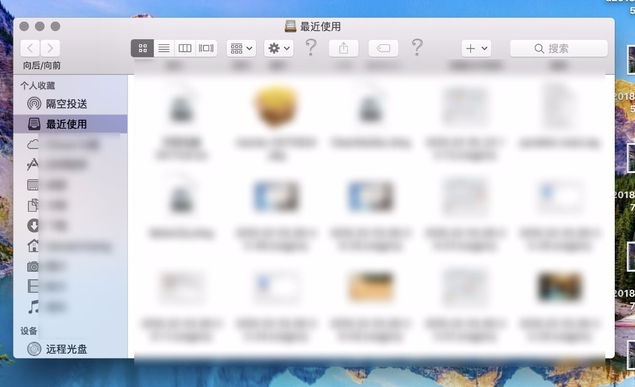Viewport: 635px width, 387px height.
Task: Minimize the Finder window
Action: pos(40,26)
